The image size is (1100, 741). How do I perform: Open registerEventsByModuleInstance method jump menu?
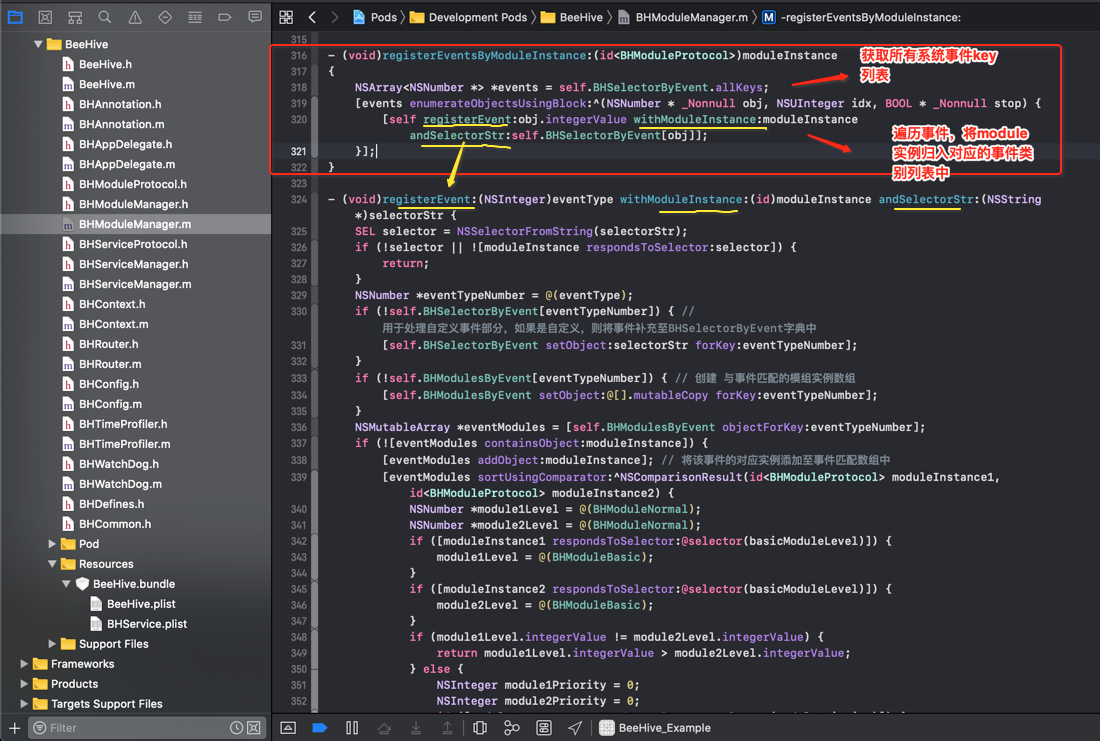862,17
